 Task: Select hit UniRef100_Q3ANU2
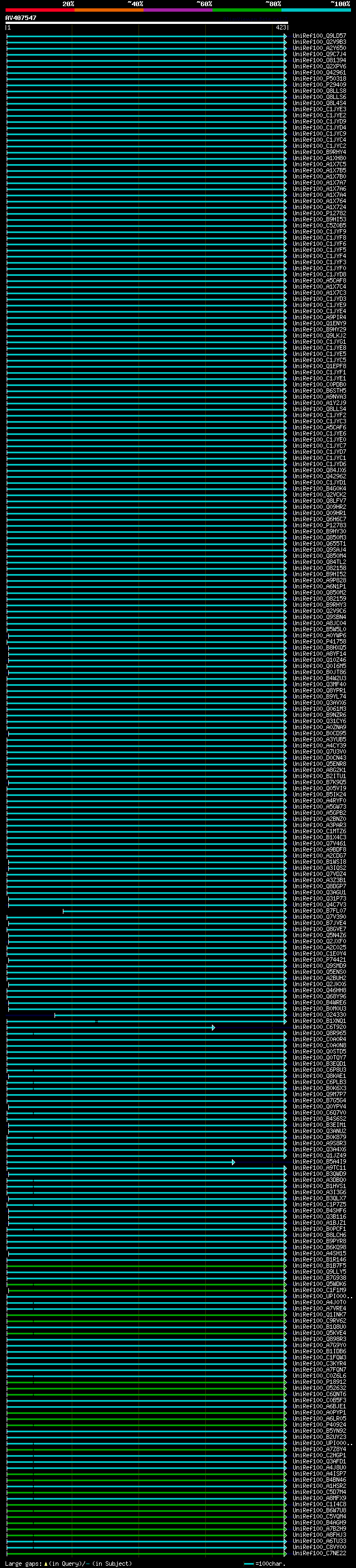pyautogui.click(x=319, y=1131)
